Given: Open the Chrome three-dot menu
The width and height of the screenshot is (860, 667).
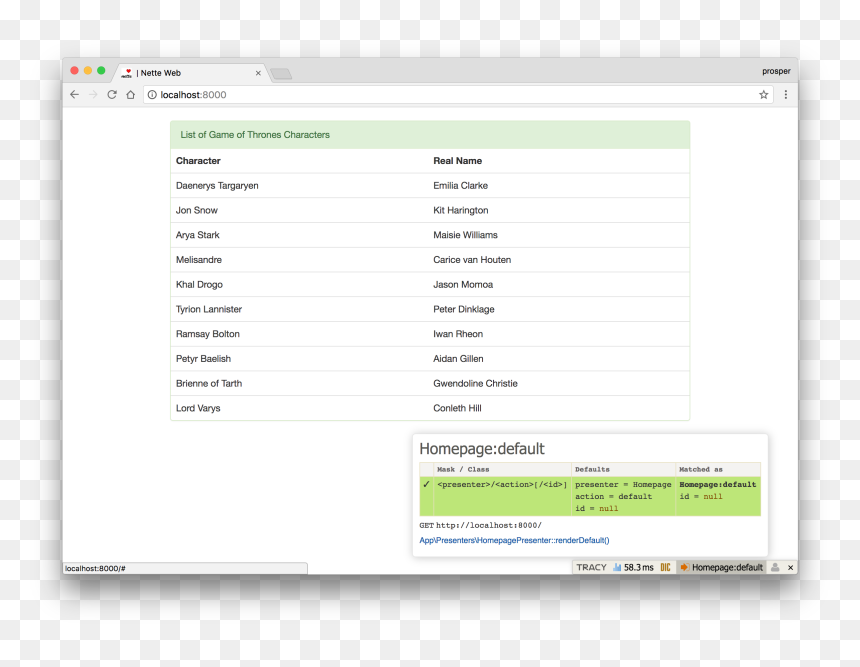Looking at the screenshot, I should [785, 94].
